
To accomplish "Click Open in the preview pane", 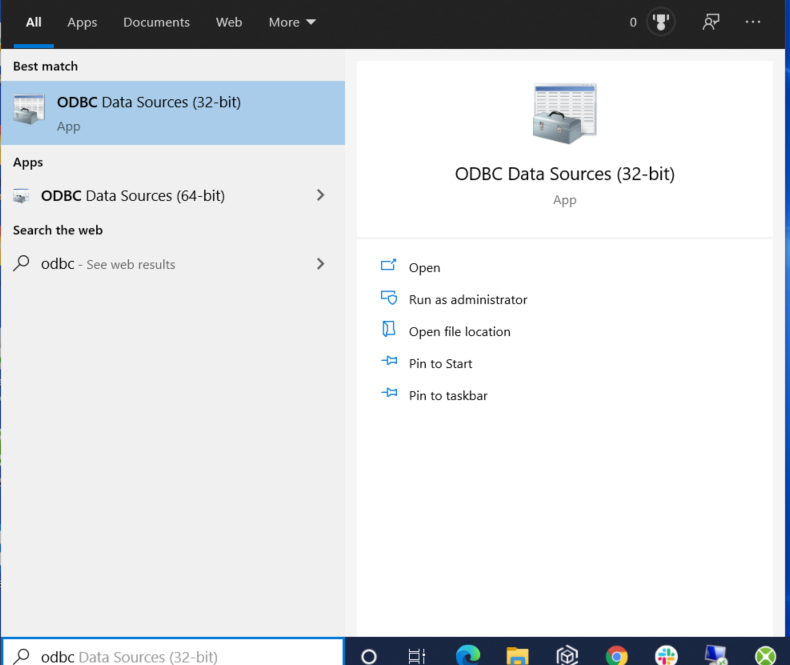I will [424, 268].
